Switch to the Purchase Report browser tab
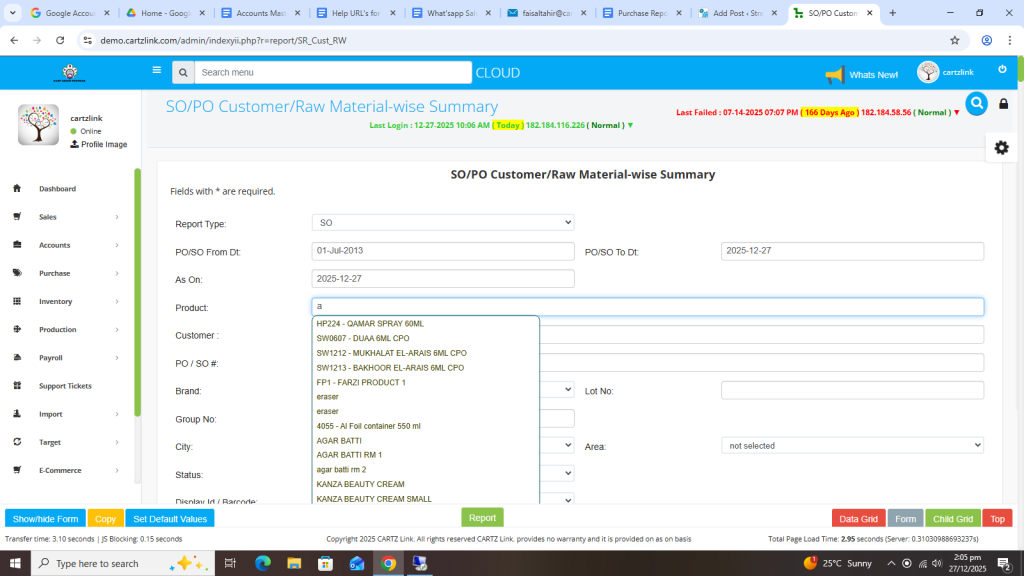Viewport: 1024px width, 576px height. pyautogui.click(x=640, y=13)
